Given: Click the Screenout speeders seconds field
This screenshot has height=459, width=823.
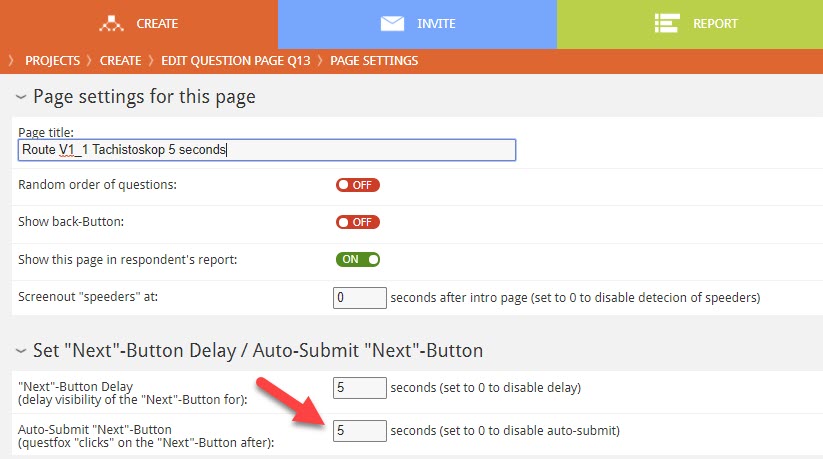Looking at the screenshot, I should [x=360, y=297].
